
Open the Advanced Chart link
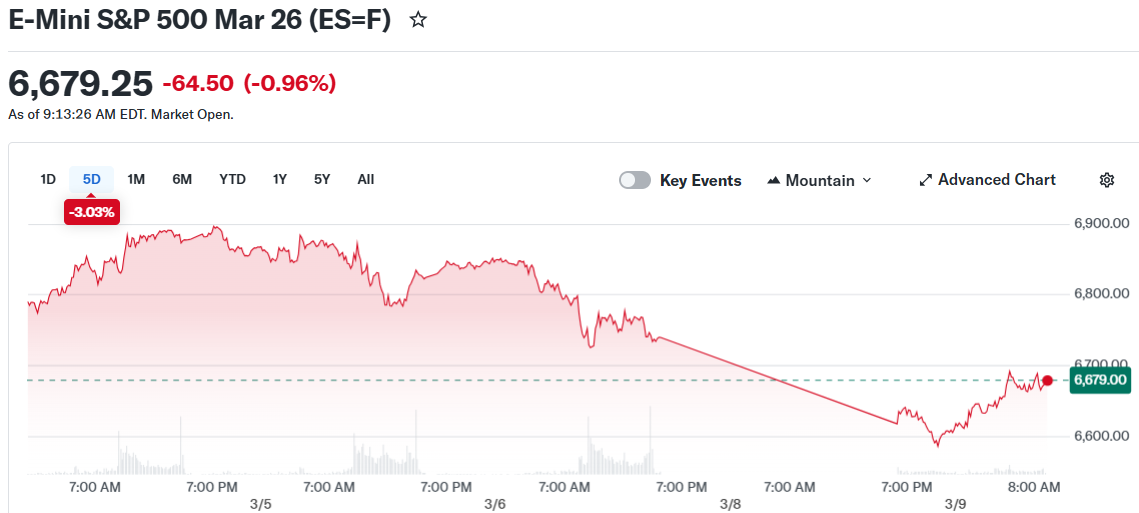coord(996,180)
